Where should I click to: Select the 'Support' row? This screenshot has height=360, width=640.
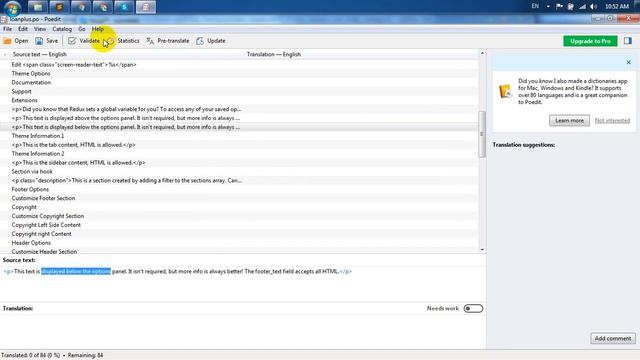coord(239,91)
